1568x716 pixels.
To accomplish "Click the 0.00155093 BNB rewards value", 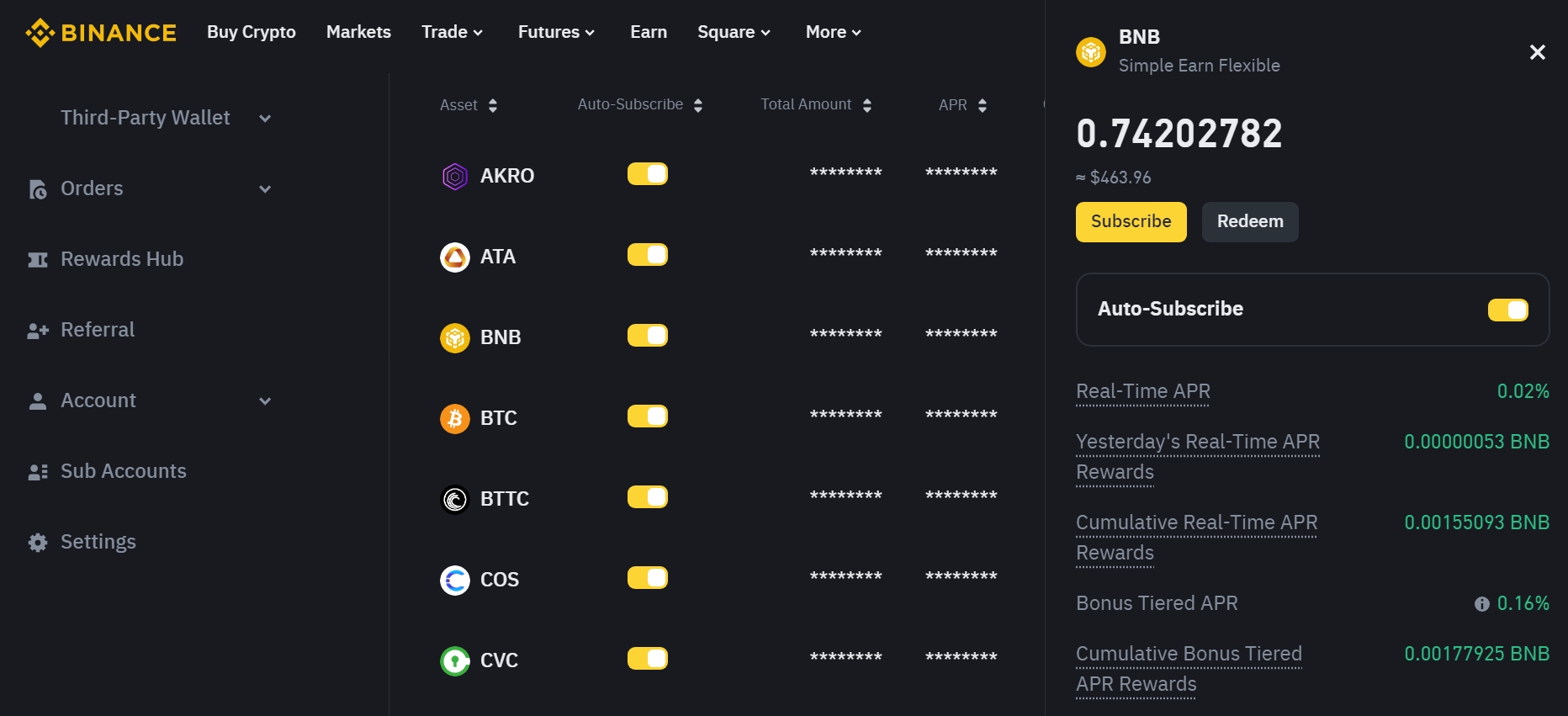I will point(1477,522).
